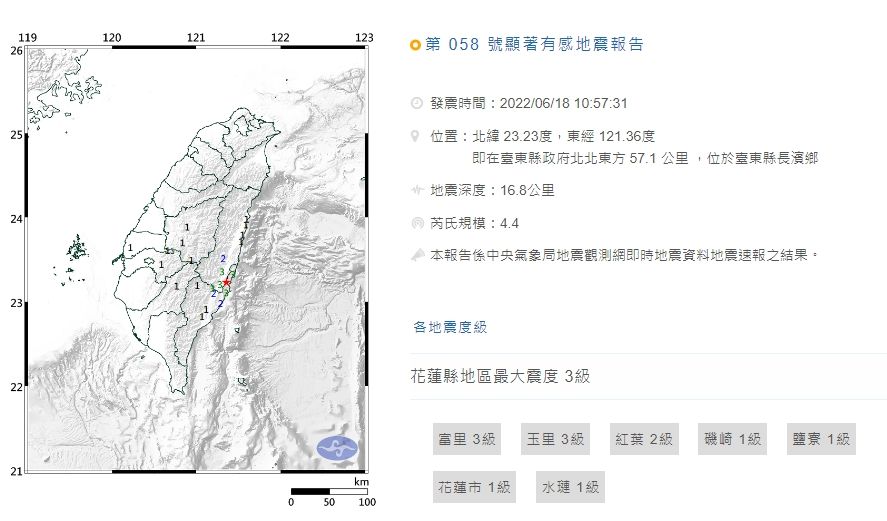Select the 富里 3級 station tag

[x=466, y=439]
